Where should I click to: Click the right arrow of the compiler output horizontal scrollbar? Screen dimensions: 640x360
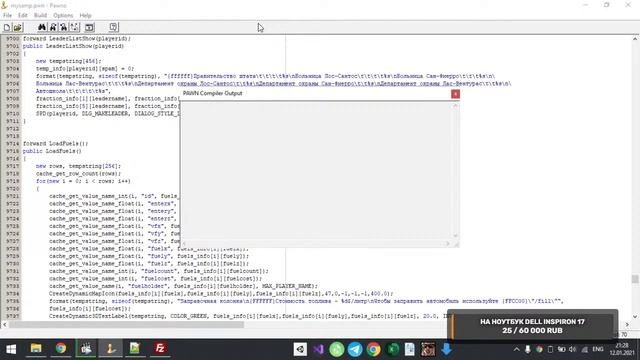448,243
